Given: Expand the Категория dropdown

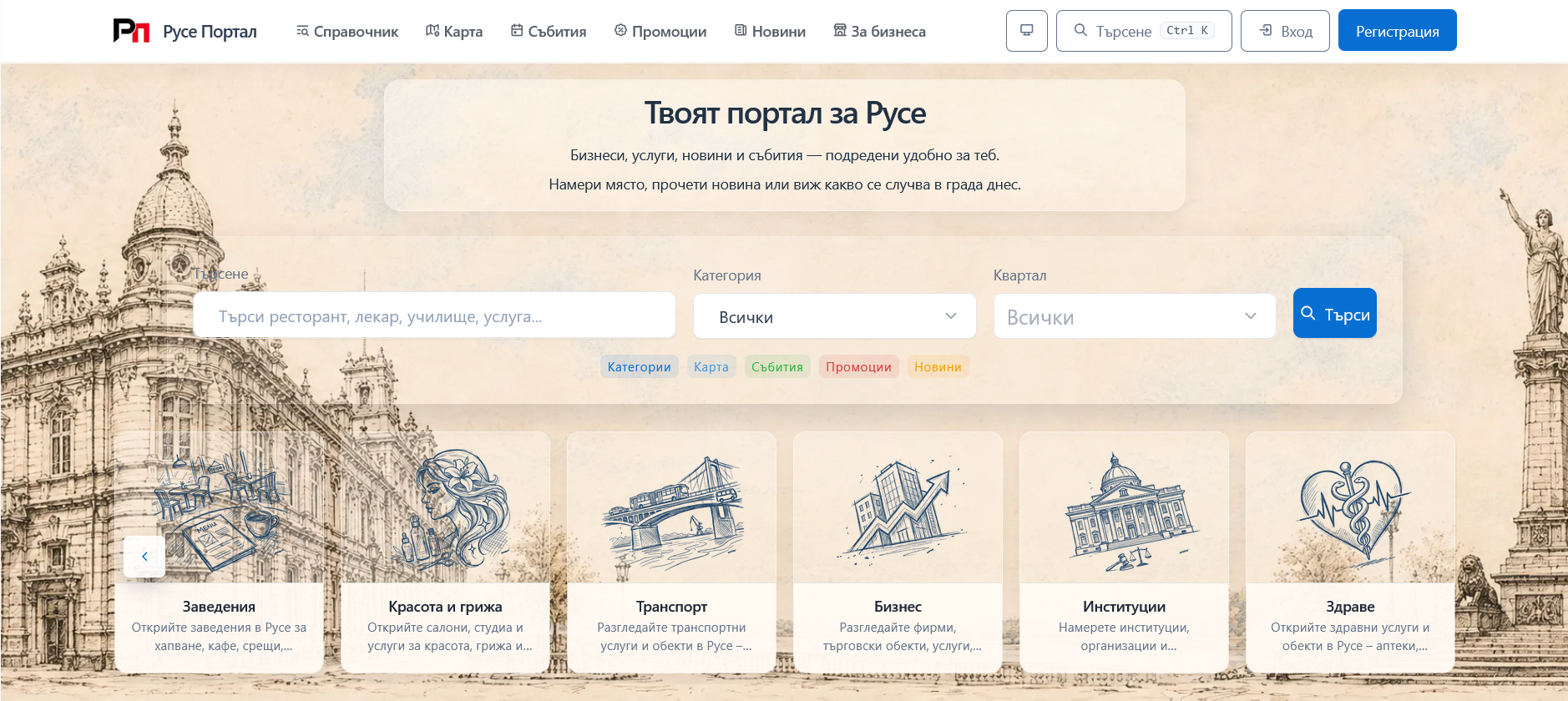Looking at the screenshot, I should (835, 316).
